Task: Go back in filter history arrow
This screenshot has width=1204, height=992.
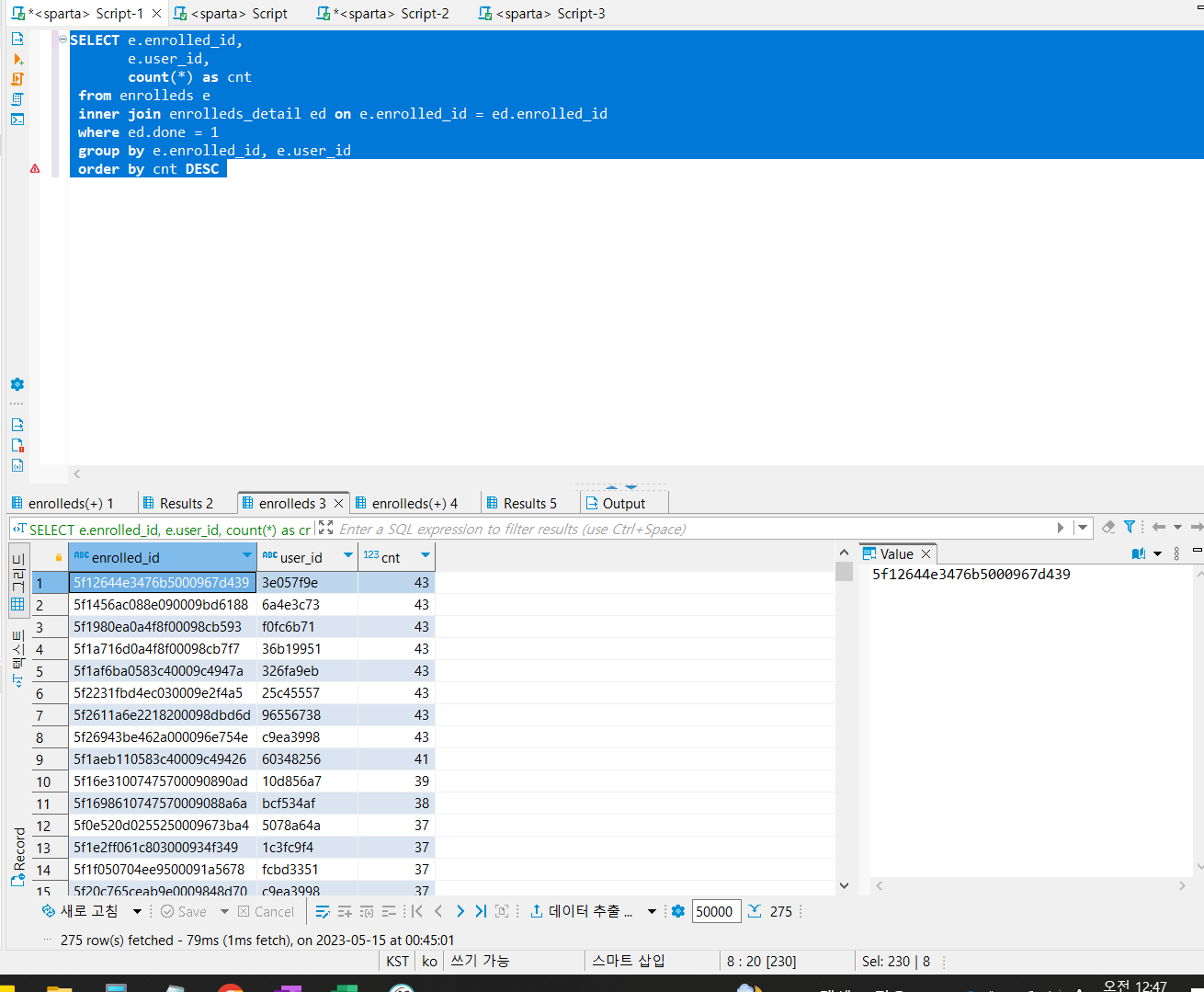Action: coord(1159,527)
